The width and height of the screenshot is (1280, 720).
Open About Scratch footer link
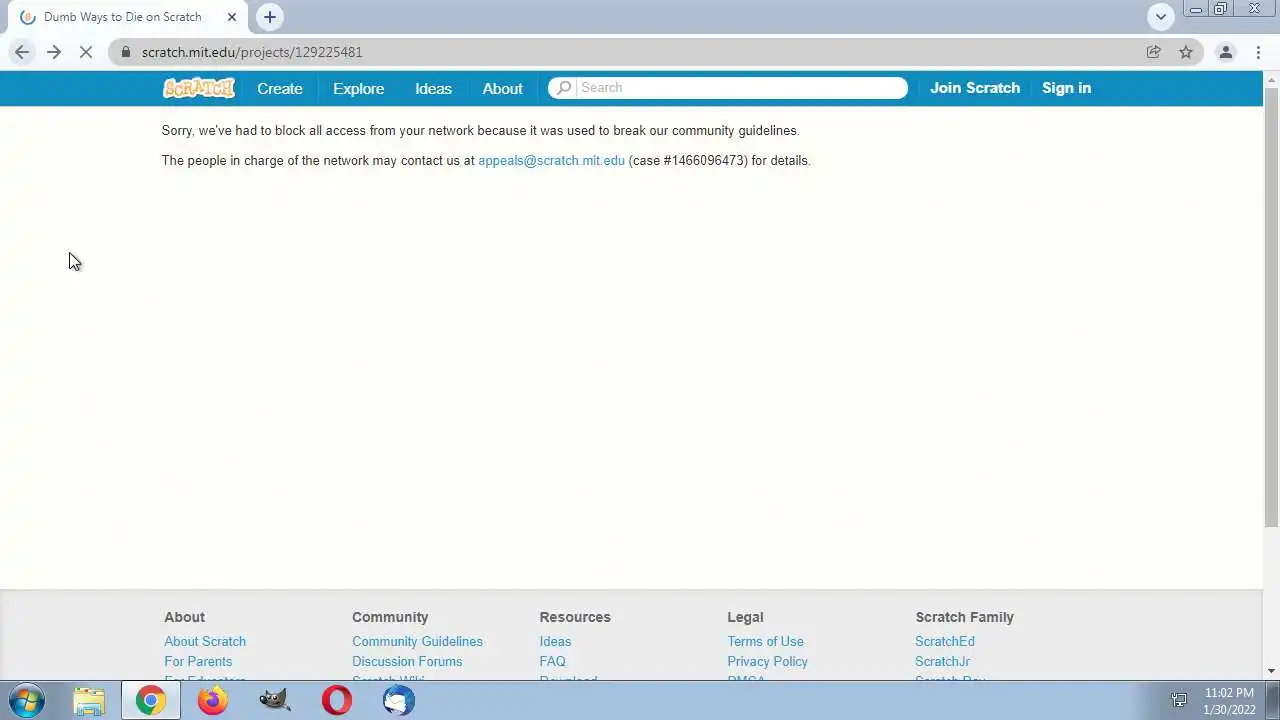pyautogui.click(x=205, y=641)
